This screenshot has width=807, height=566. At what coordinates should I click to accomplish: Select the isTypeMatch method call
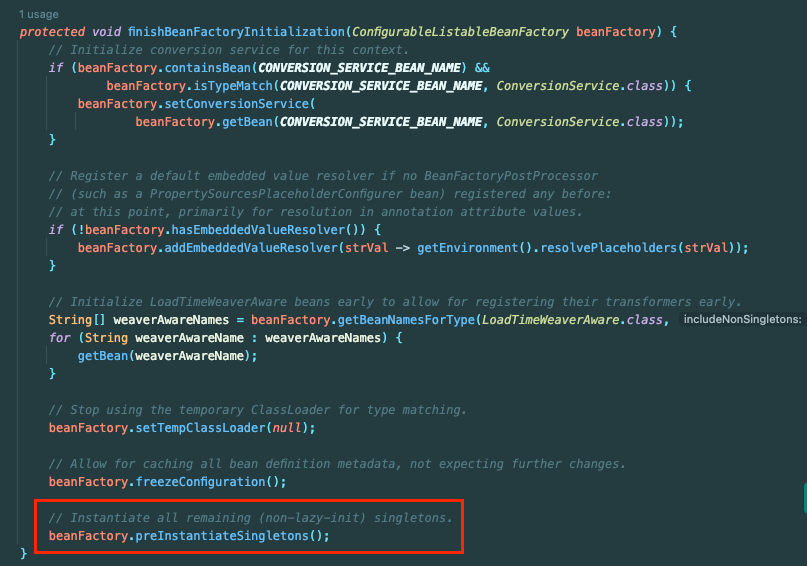(x=233, y=86)
